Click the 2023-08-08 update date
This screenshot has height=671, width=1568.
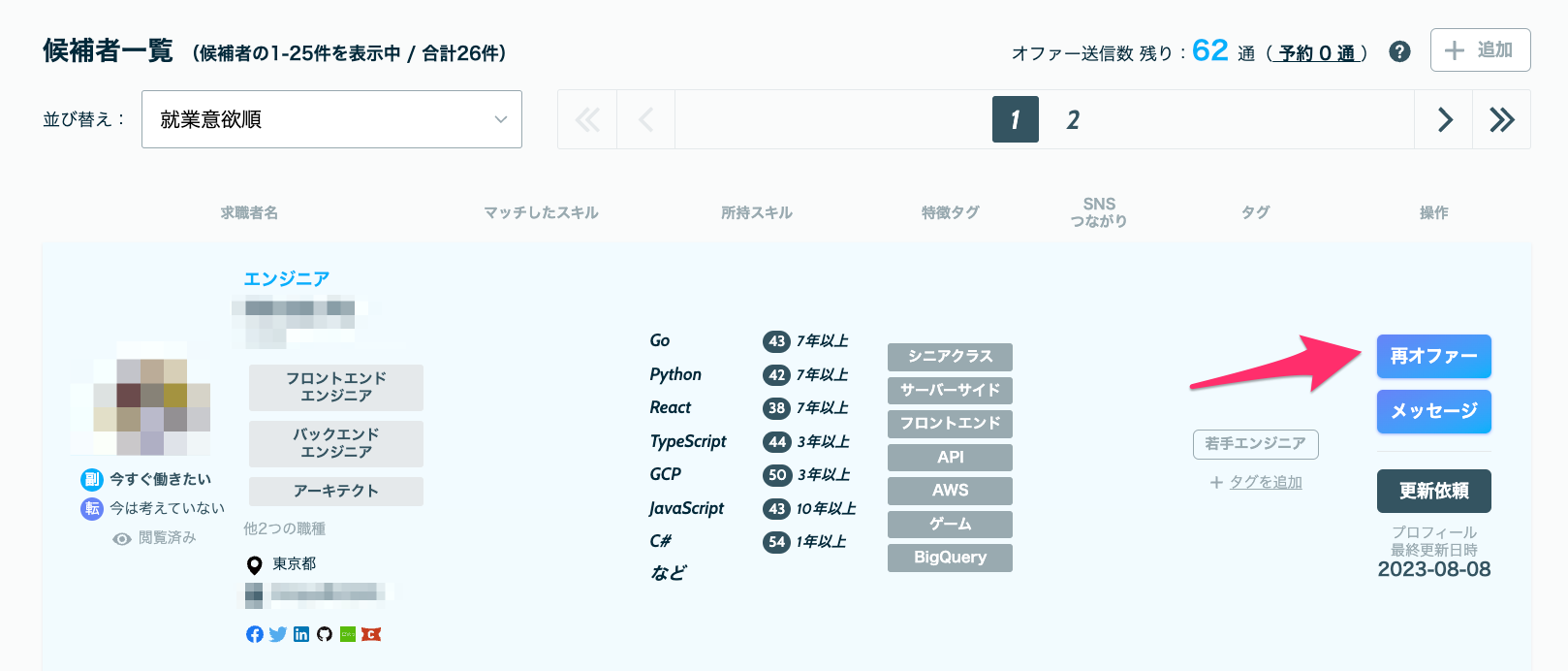click(x=1434, y=569)
